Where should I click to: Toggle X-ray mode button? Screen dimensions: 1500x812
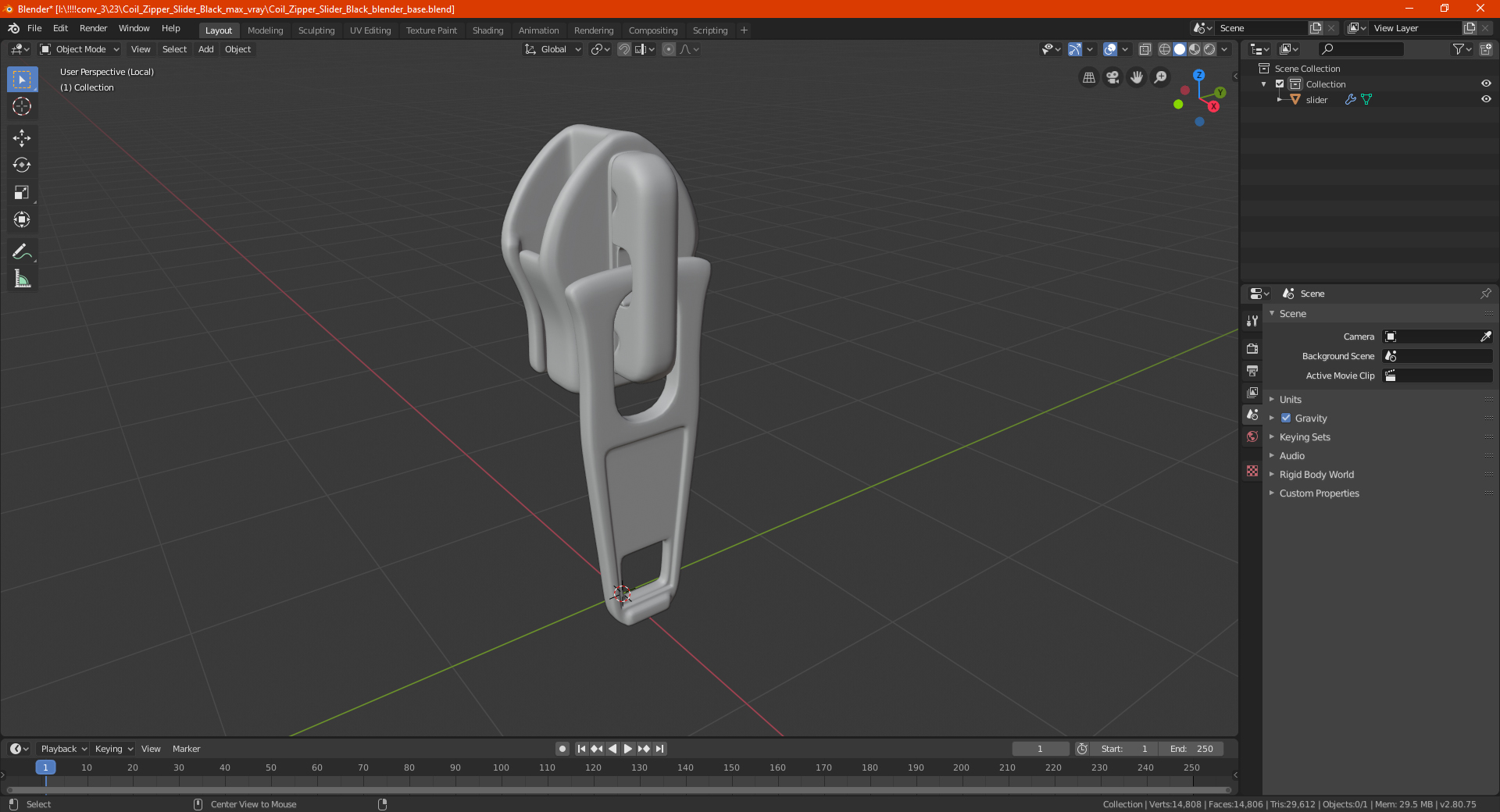click(x=1145, y=49)
